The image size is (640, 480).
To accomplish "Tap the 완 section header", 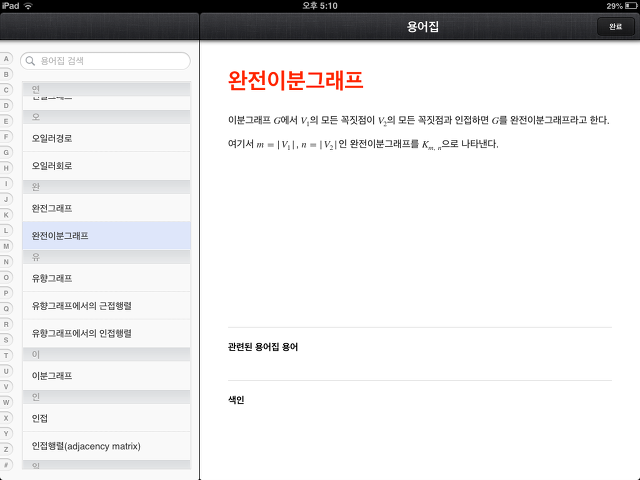I will [x=107, y=187].
